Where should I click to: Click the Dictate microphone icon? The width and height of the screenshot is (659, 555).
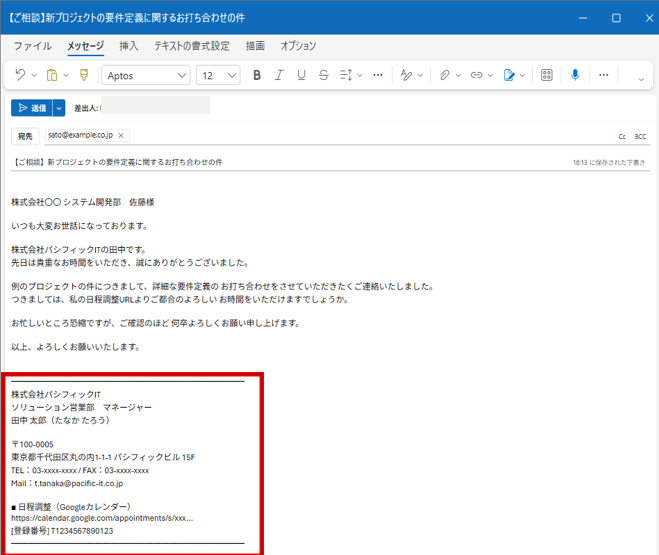pos(575,75)
